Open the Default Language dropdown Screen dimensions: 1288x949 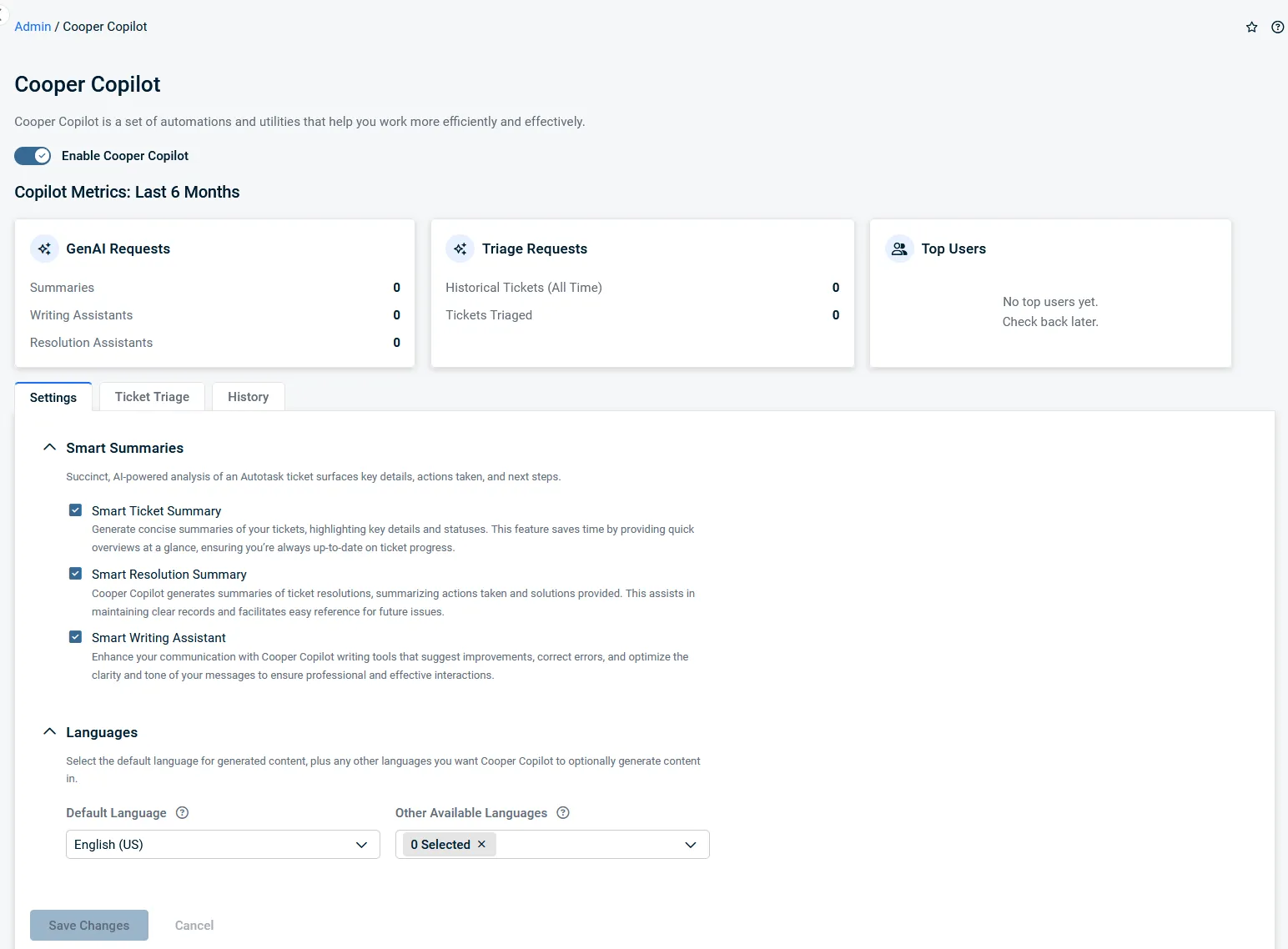(x=223, y=845)
